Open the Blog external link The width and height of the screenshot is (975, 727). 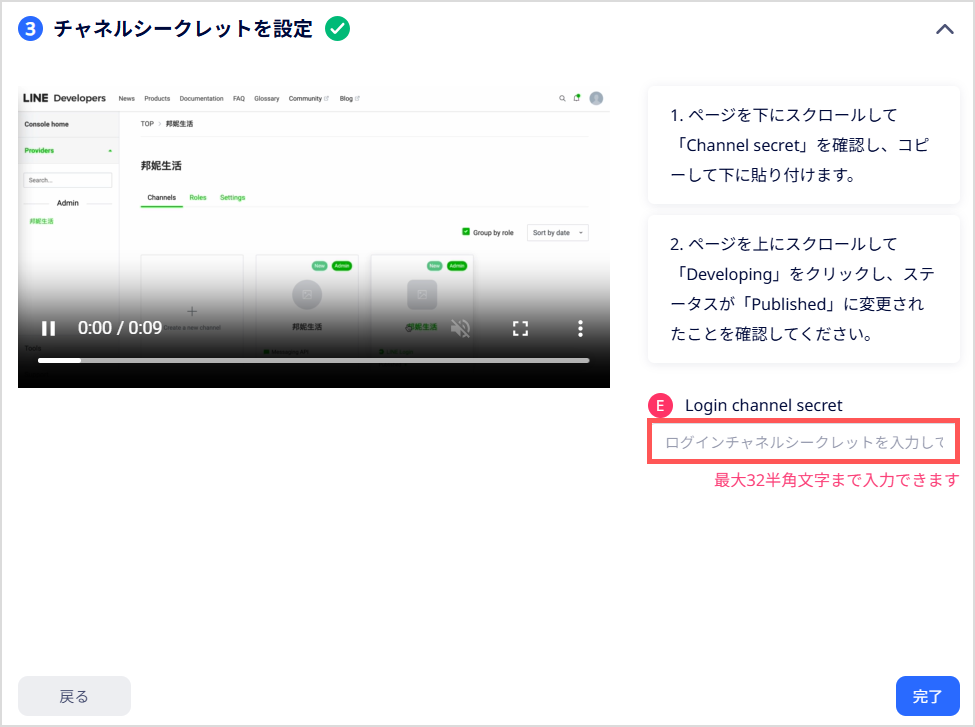pos(349,98)
